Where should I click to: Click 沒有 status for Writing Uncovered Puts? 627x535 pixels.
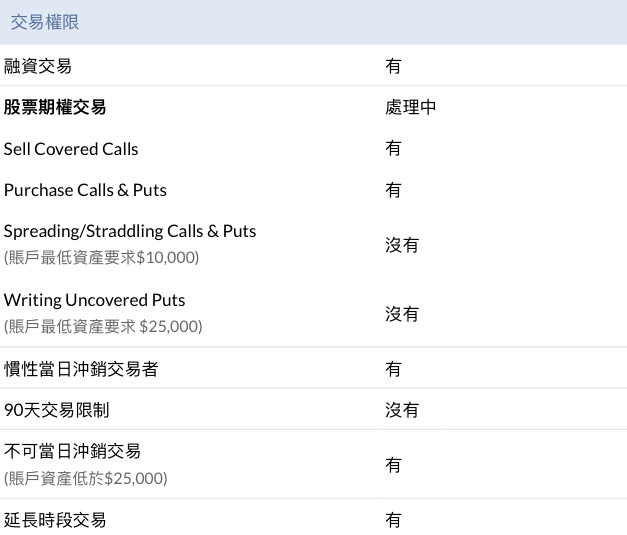pyautogui.click(x=402, y=314)
